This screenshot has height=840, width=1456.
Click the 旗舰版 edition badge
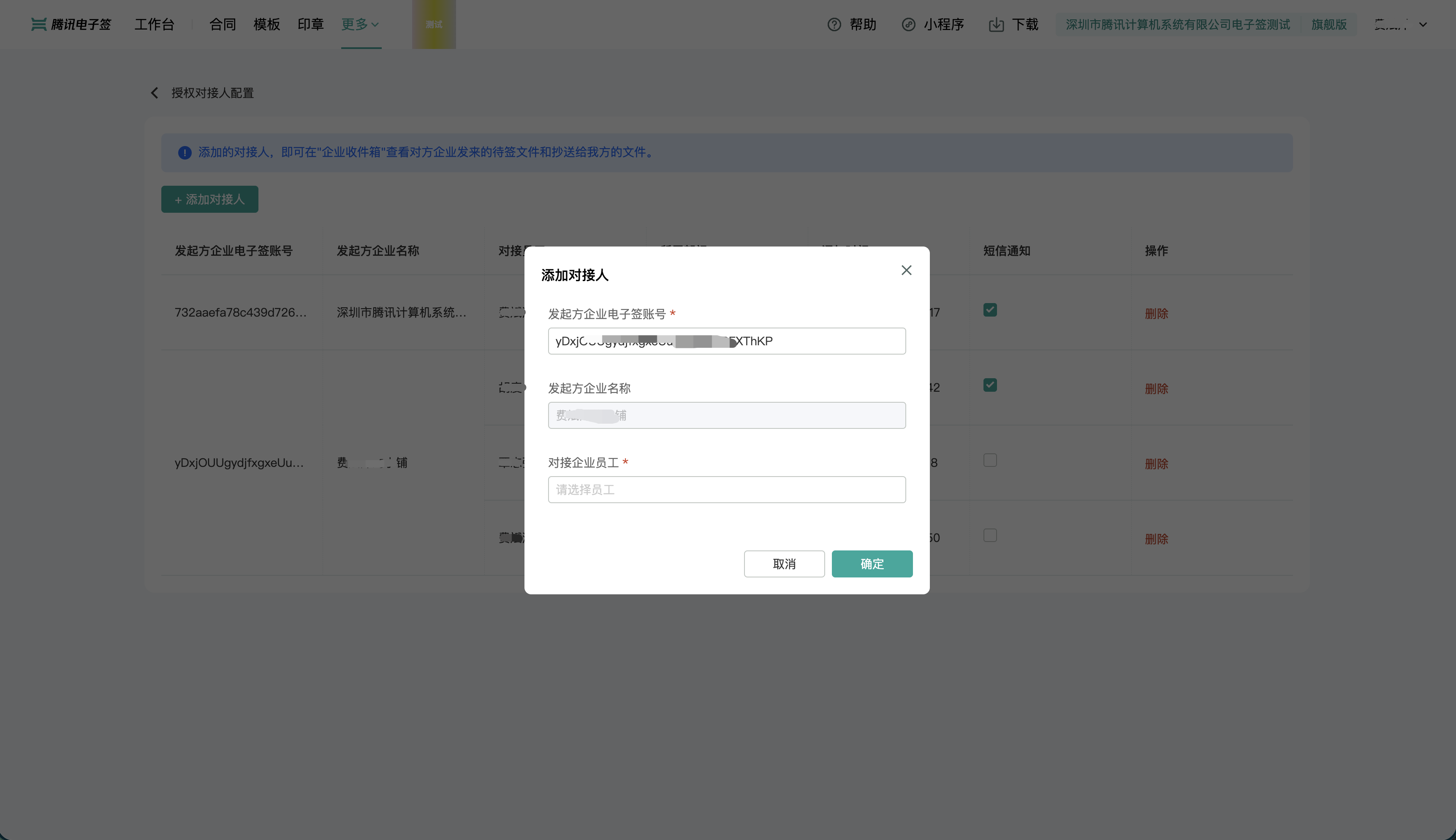1328,24
